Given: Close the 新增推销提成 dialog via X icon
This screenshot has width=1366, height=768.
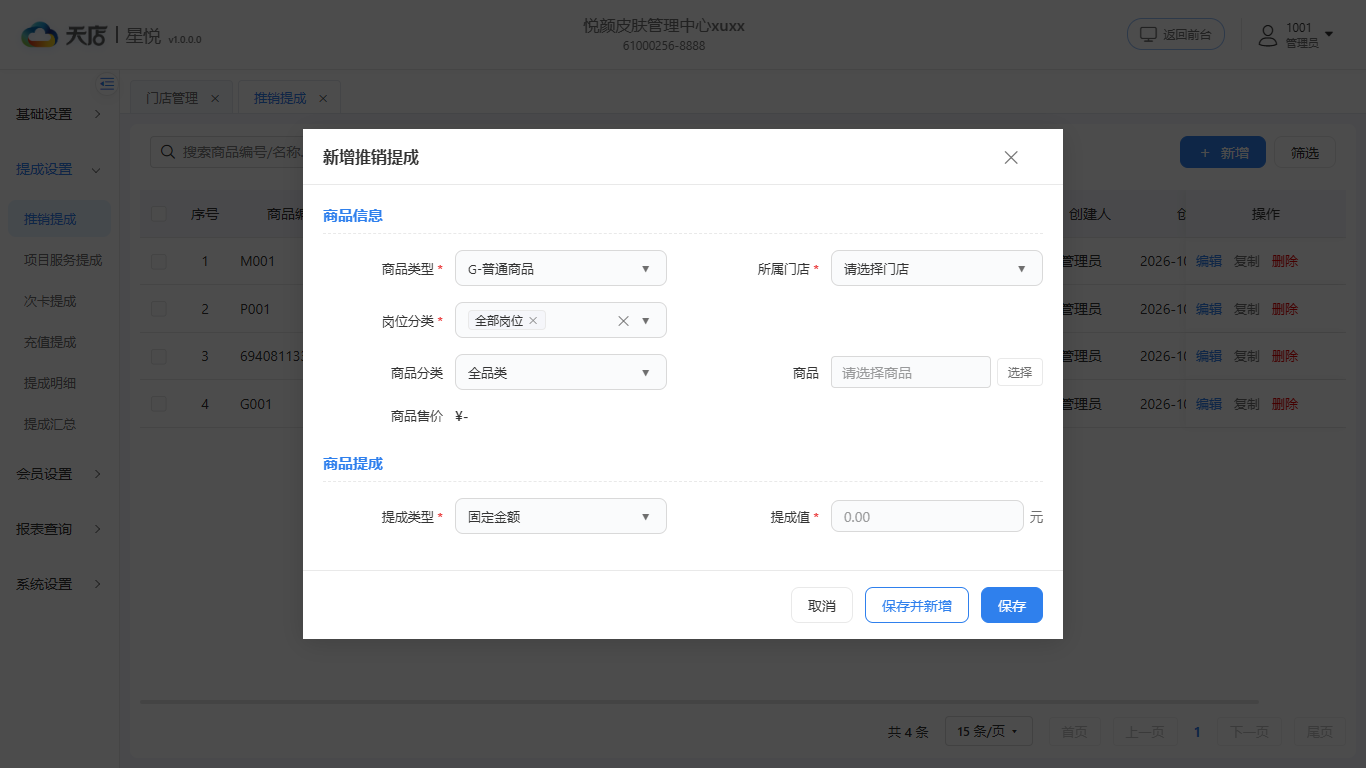Looking at the screenshot, I should click(1011, 157).
